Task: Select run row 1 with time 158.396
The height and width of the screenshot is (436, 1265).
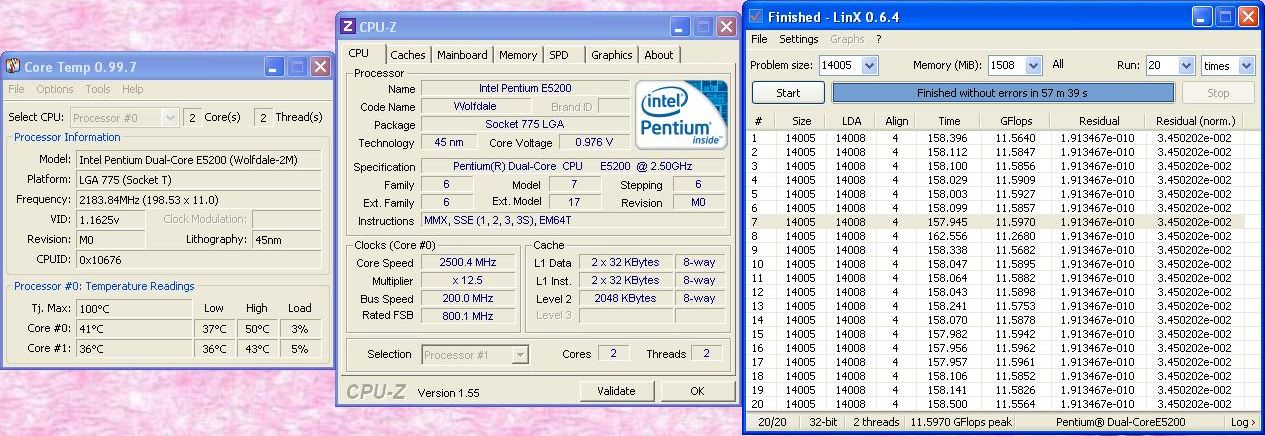Action: point(997,138)
